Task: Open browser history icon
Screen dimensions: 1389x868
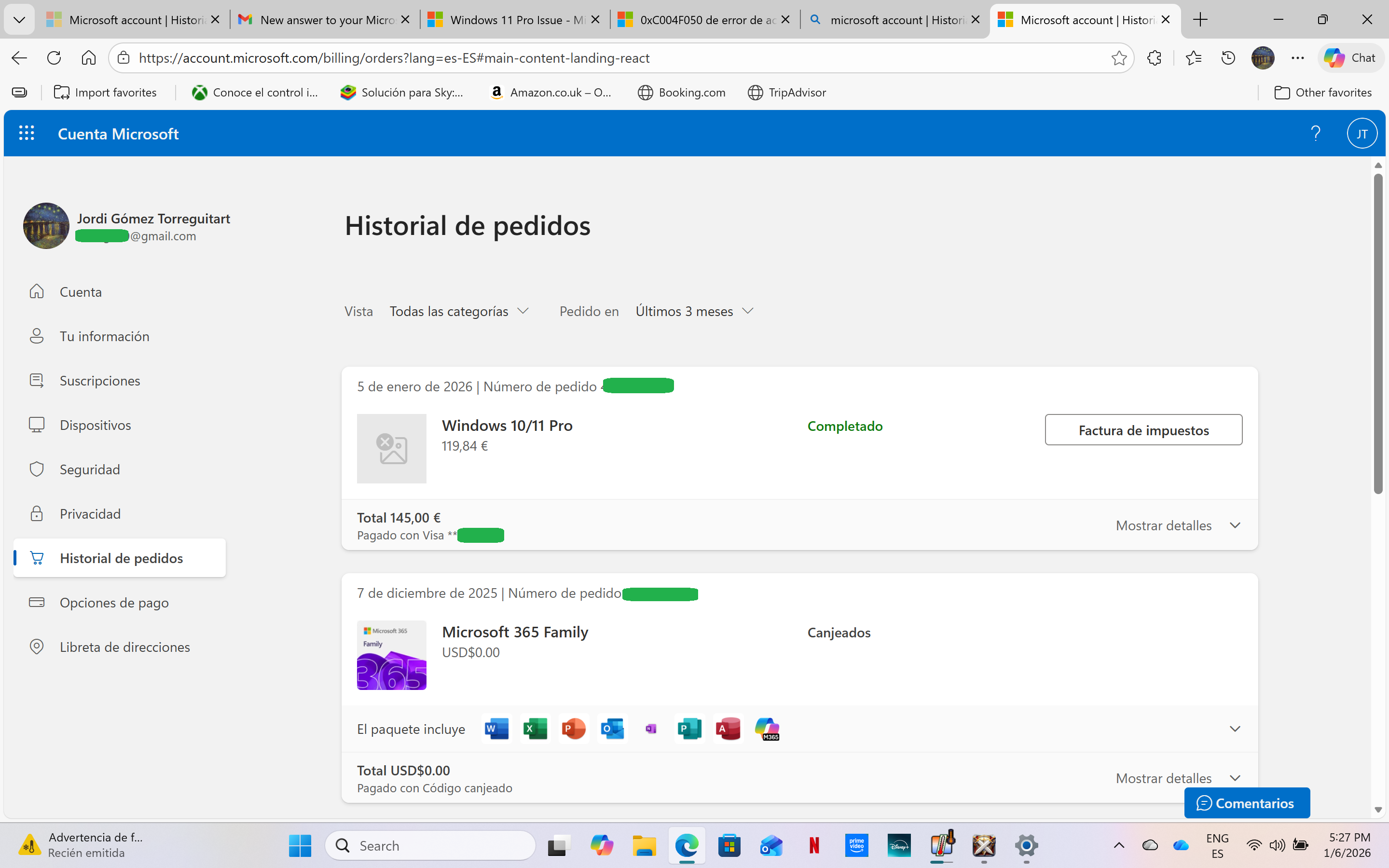Action: point(1228,58)
